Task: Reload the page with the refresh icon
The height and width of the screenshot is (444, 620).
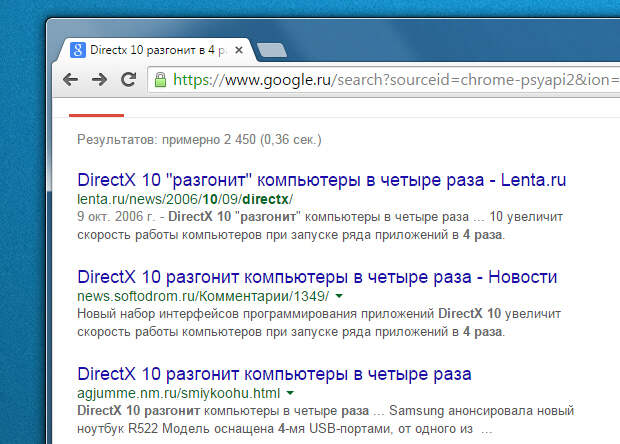Action: pyautogui.click(x=129, y=79)
